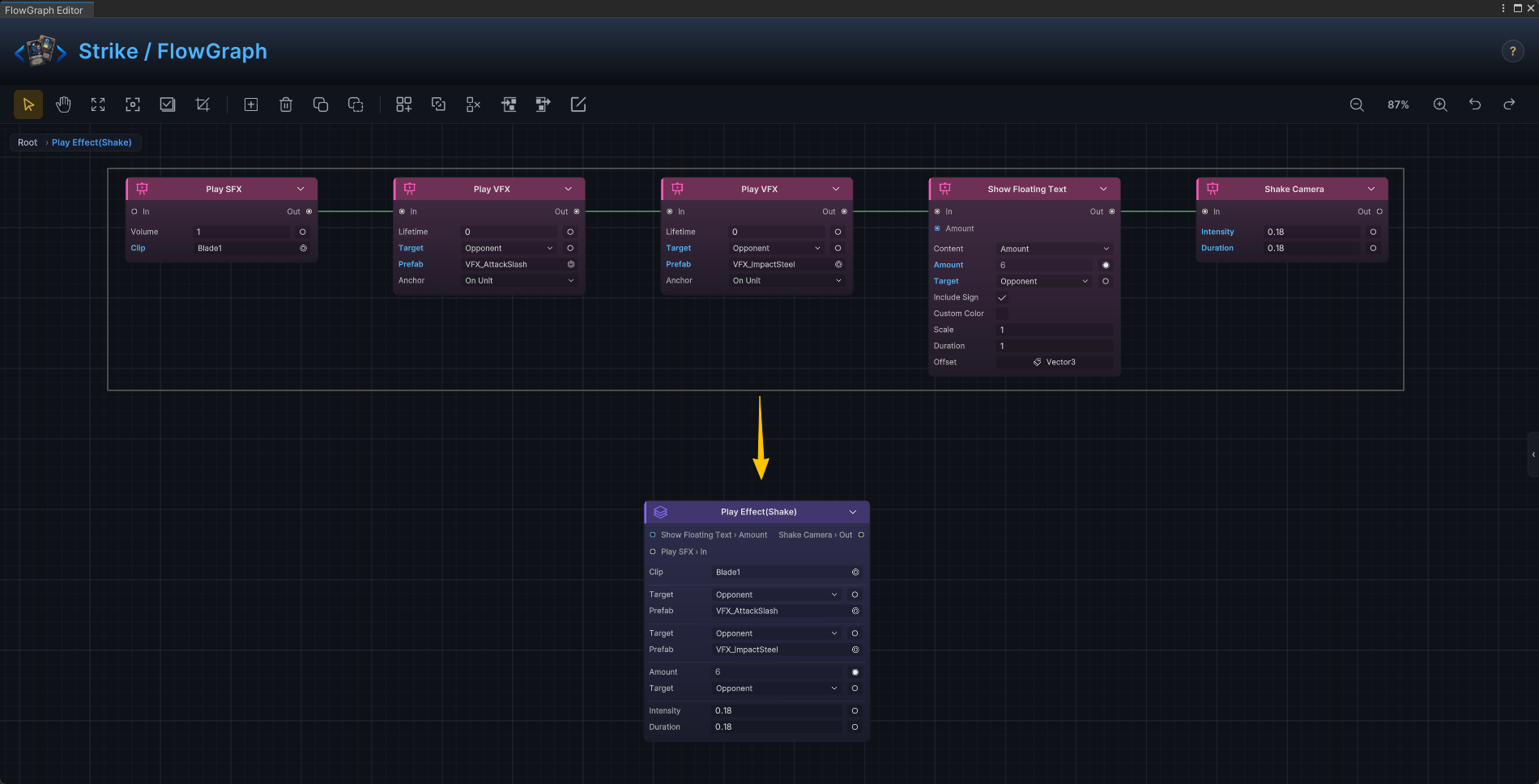Toggle the Duration port on Shake Camera

point(1373,248)
